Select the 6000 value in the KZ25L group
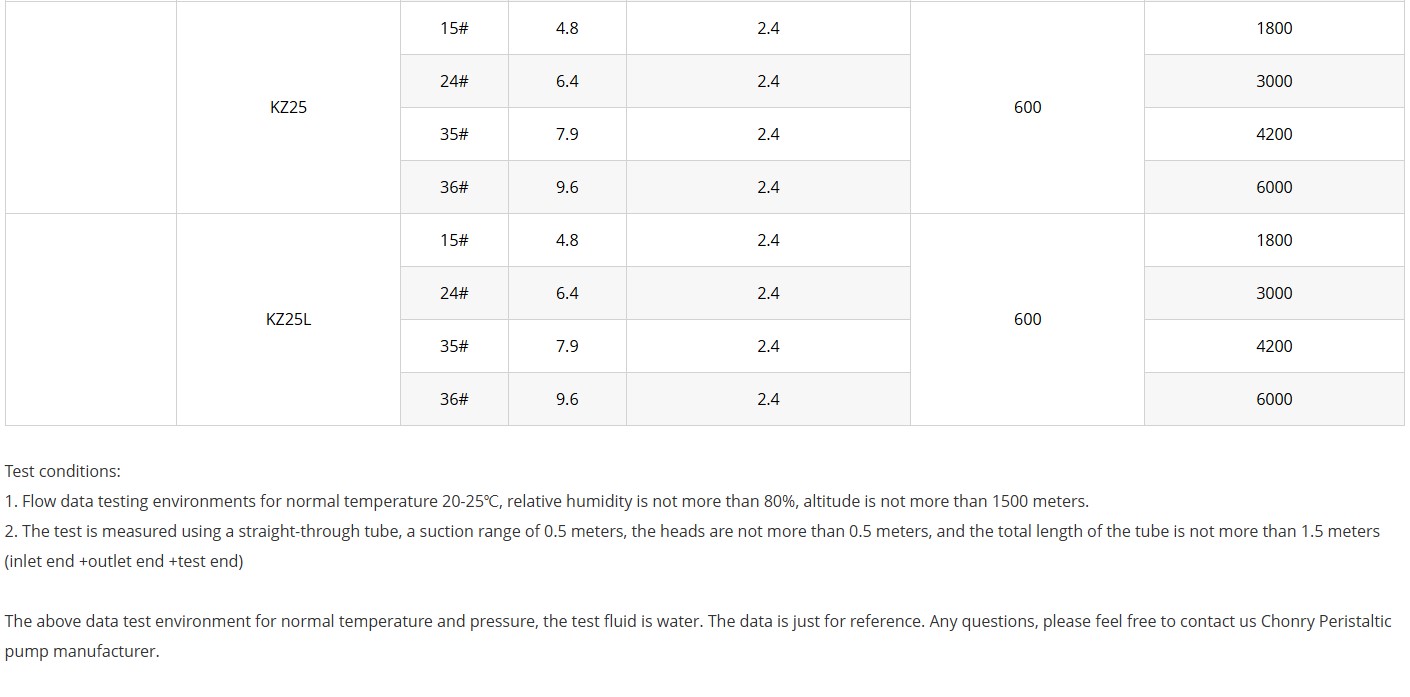 click(1274, 399)
